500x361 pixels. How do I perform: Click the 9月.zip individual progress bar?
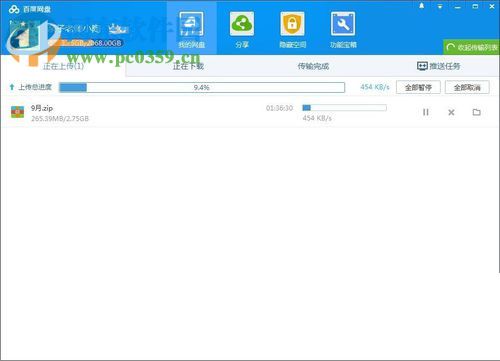[344, 108]
